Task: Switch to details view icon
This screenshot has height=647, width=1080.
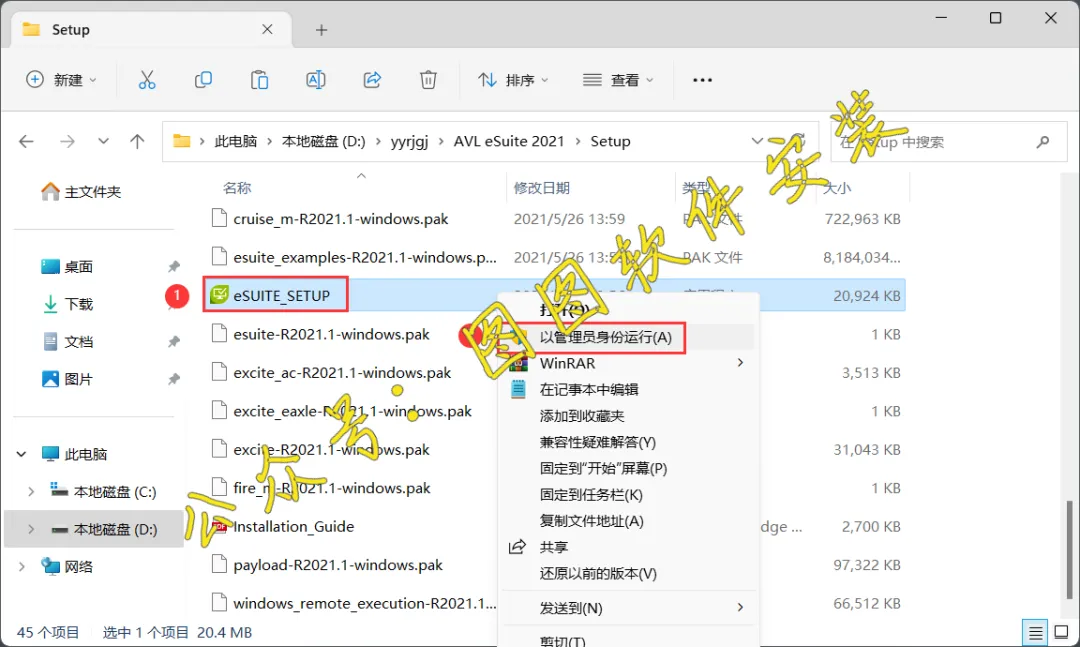Action: click(1035, 632)
